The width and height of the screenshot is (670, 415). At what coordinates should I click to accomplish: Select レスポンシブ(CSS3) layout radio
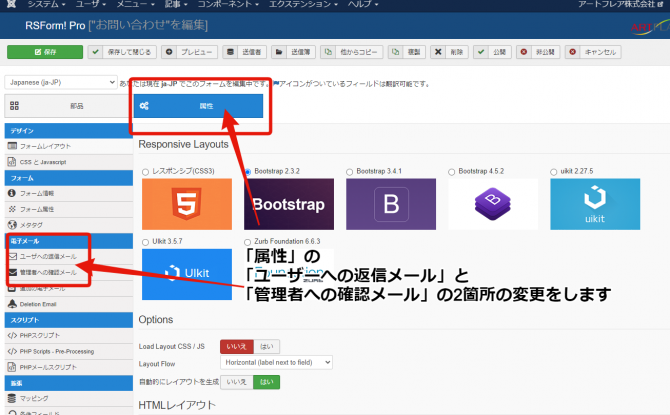tap(145, 172)
